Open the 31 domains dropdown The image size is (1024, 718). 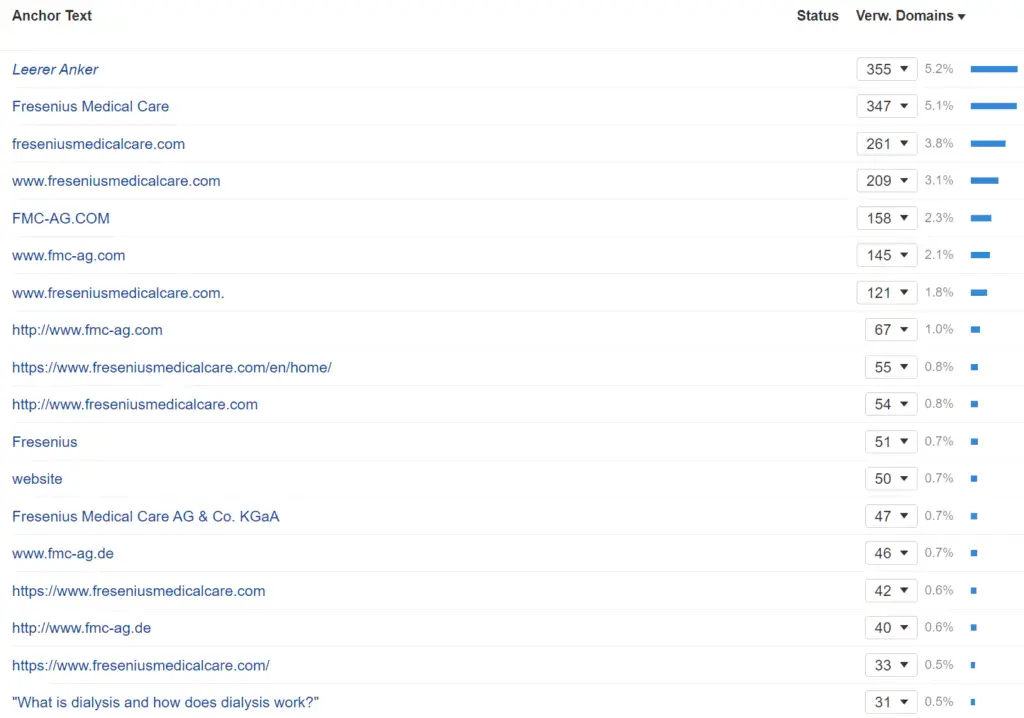[891, 702]
